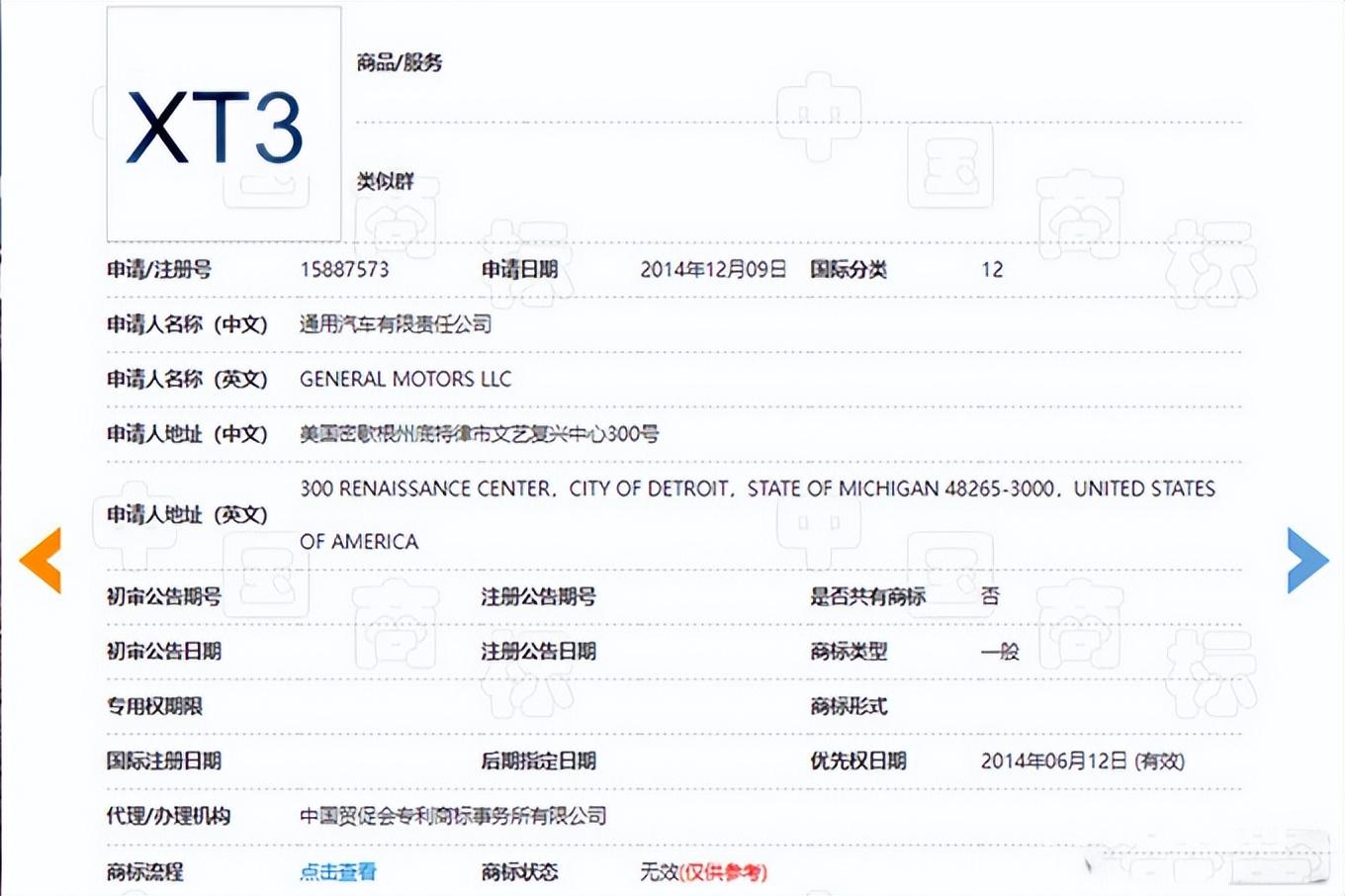Select the 商标流程 label
The image size is (1345, 896).
[x=145, y=871]
